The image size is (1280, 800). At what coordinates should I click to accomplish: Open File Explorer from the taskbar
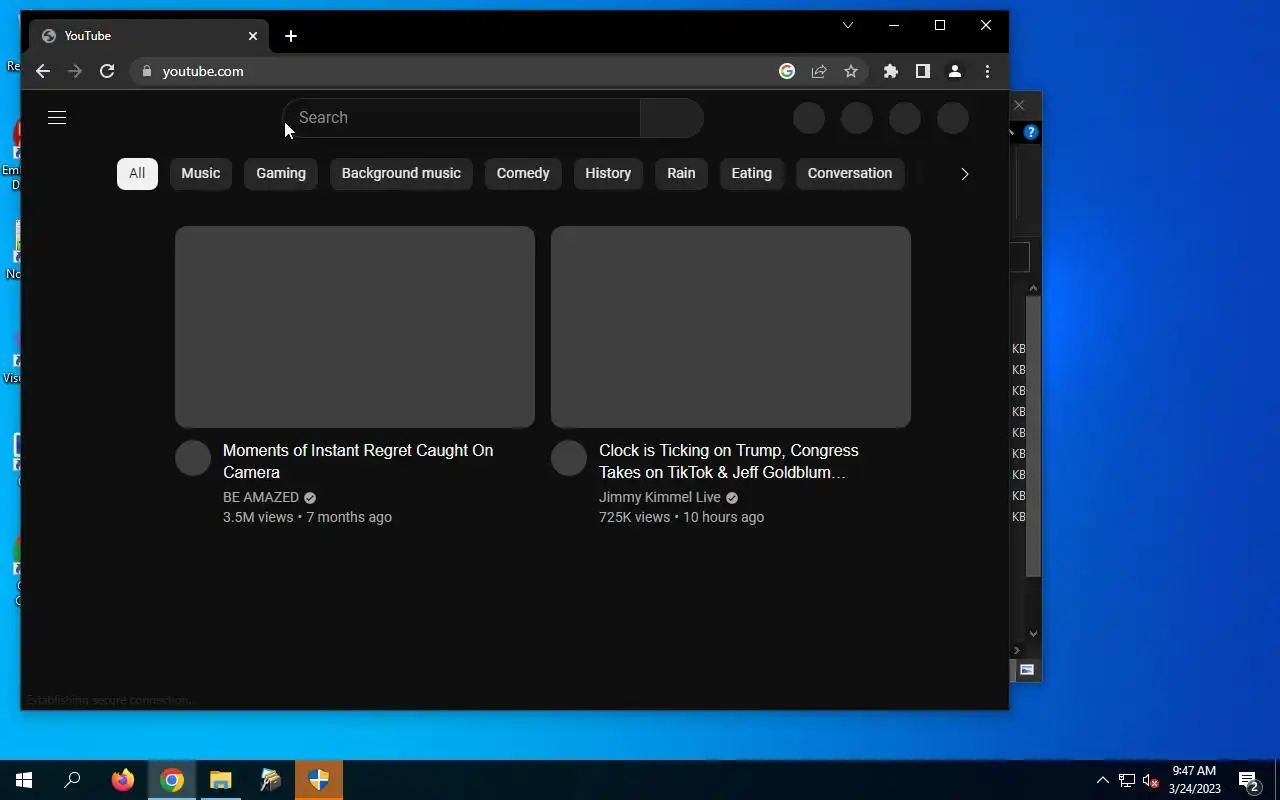tap(221, 780)
